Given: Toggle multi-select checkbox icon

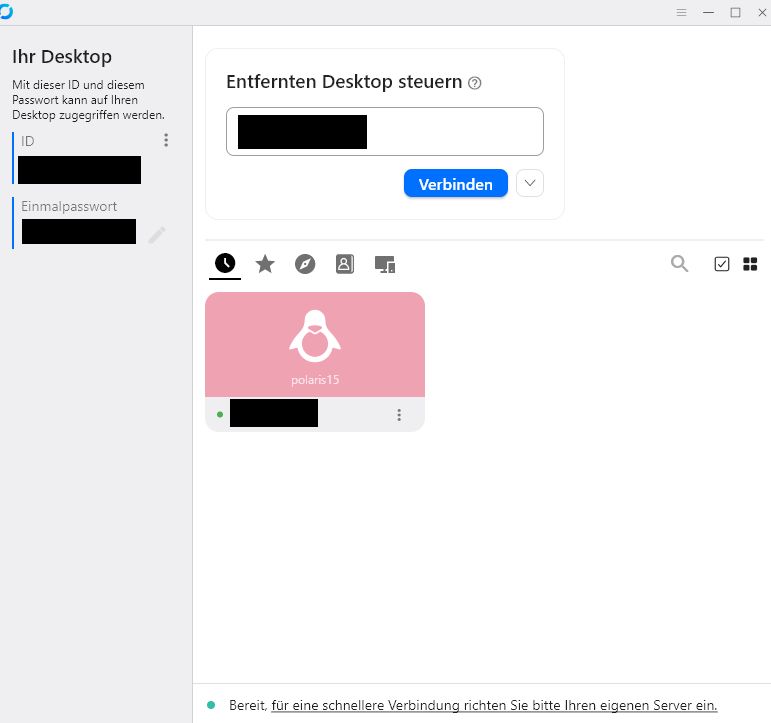Looking at the screenshot, I should [x=721, y=264].
